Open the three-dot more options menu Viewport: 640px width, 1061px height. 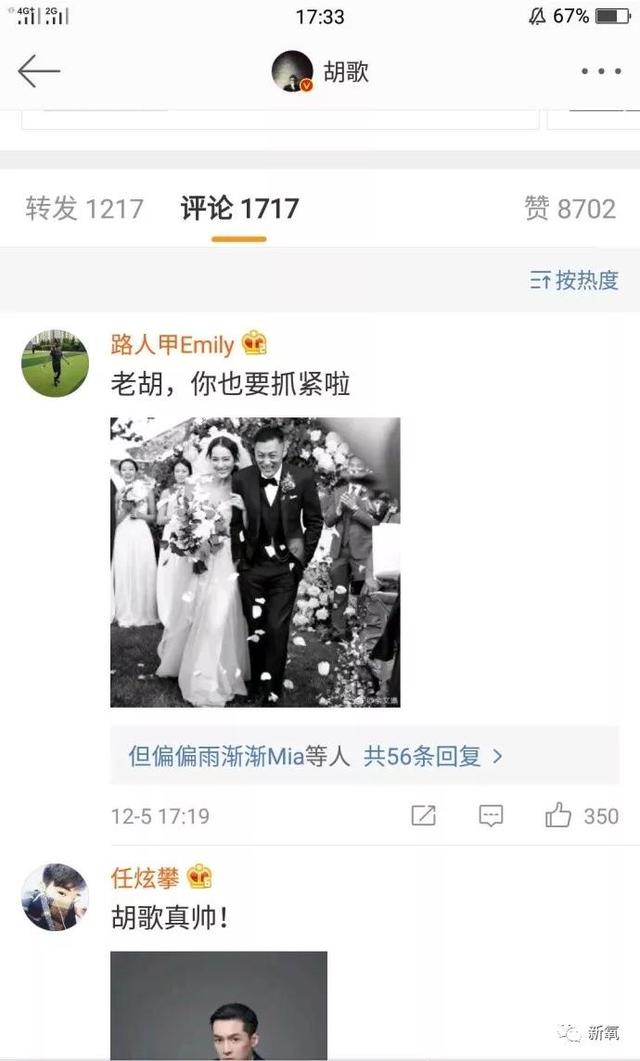point(601,71)
